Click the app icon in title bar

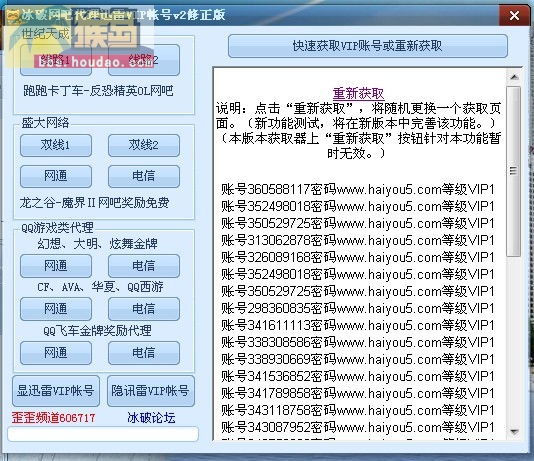13,16
